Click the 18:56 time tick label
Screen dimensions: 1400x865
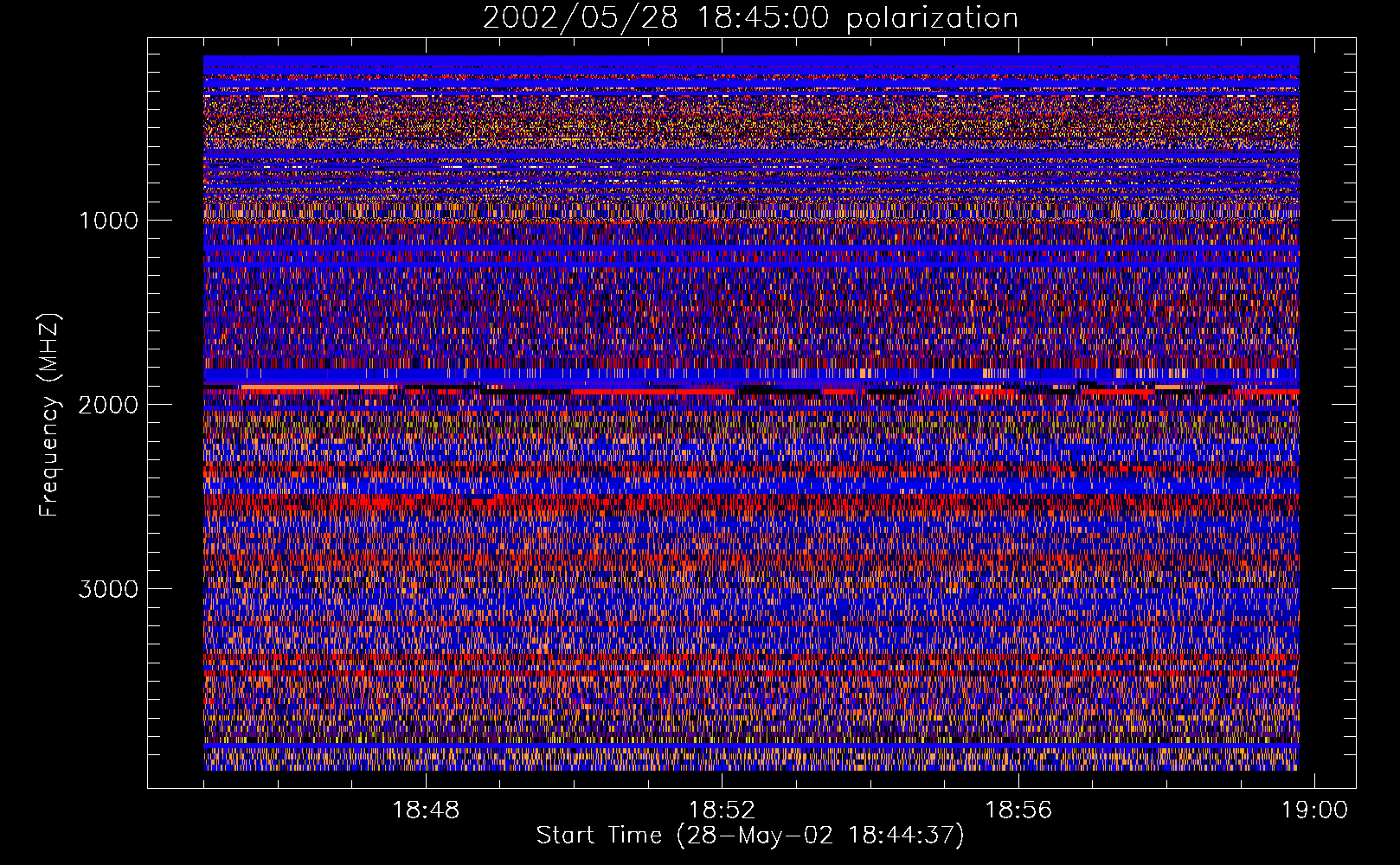tap(1018, 811)
